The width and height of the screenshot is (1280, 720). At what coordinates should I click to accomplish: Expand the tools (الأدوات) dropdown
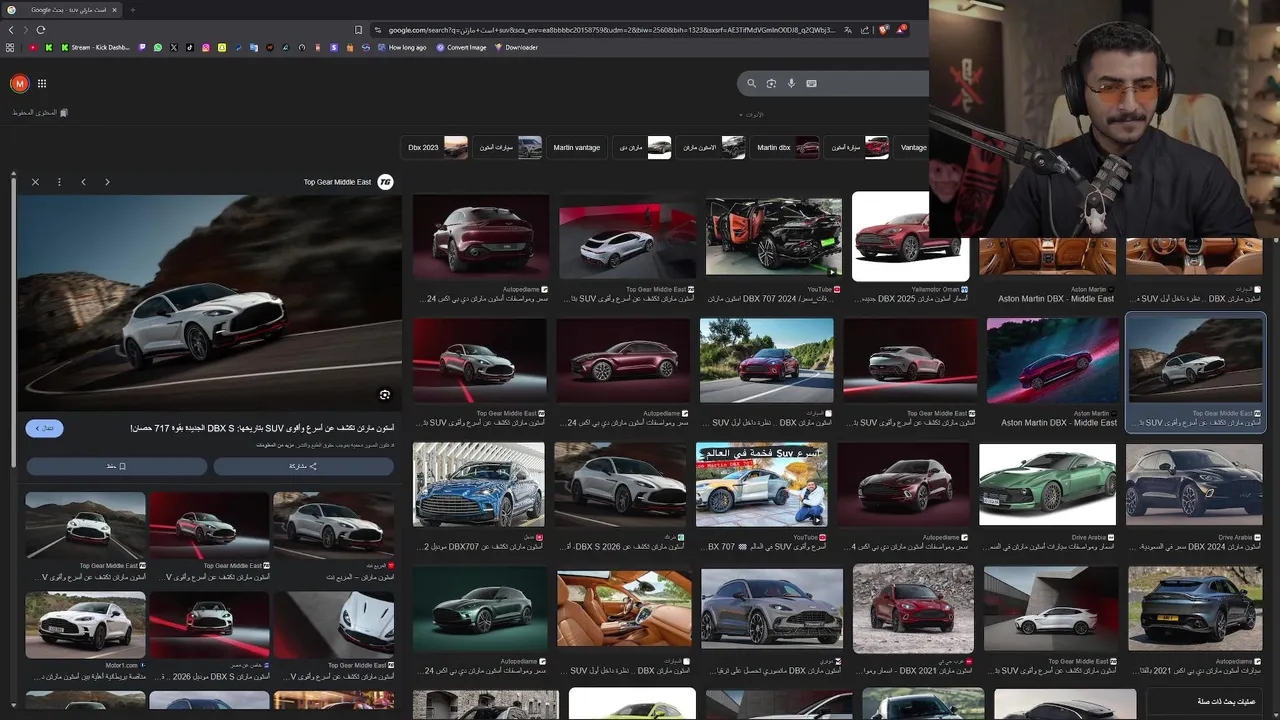point(752,114)
